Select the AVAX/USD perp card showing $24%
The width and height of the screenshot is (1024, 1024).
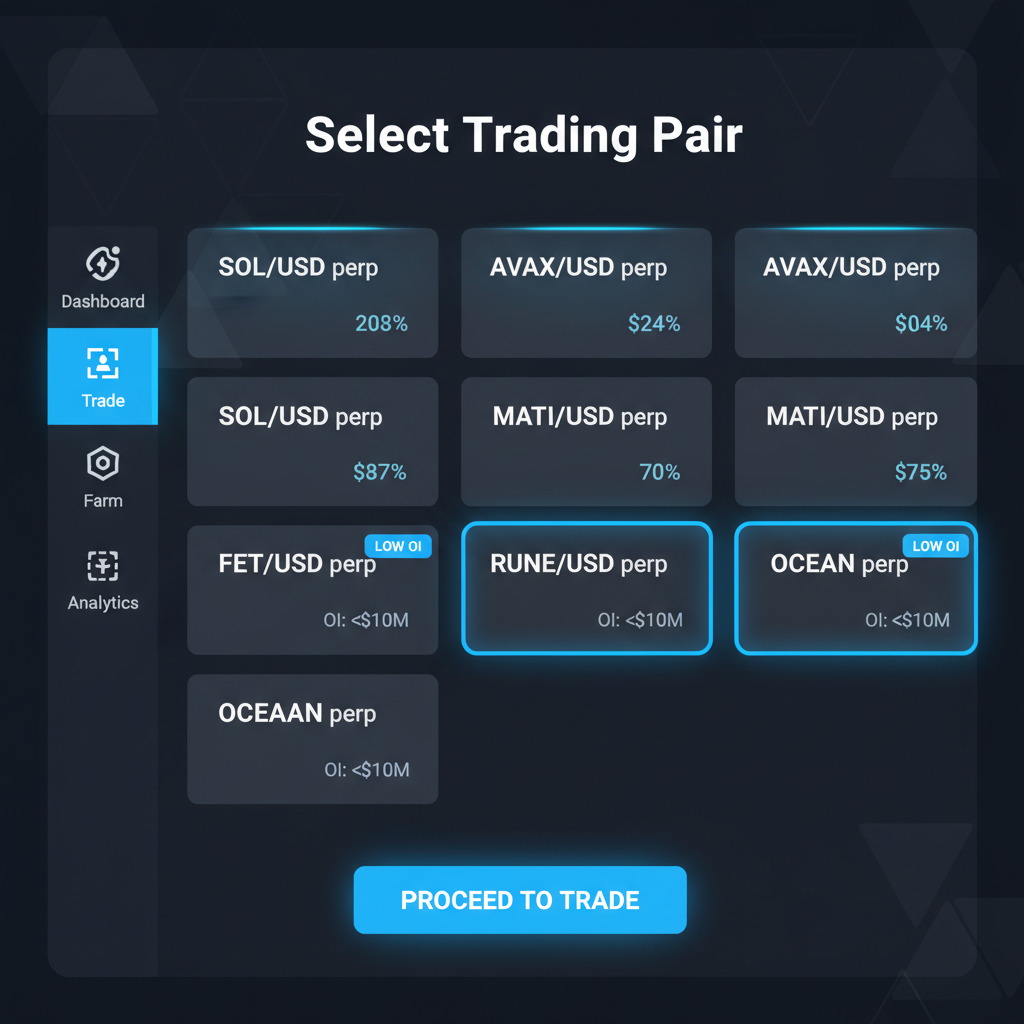(586, 293)
